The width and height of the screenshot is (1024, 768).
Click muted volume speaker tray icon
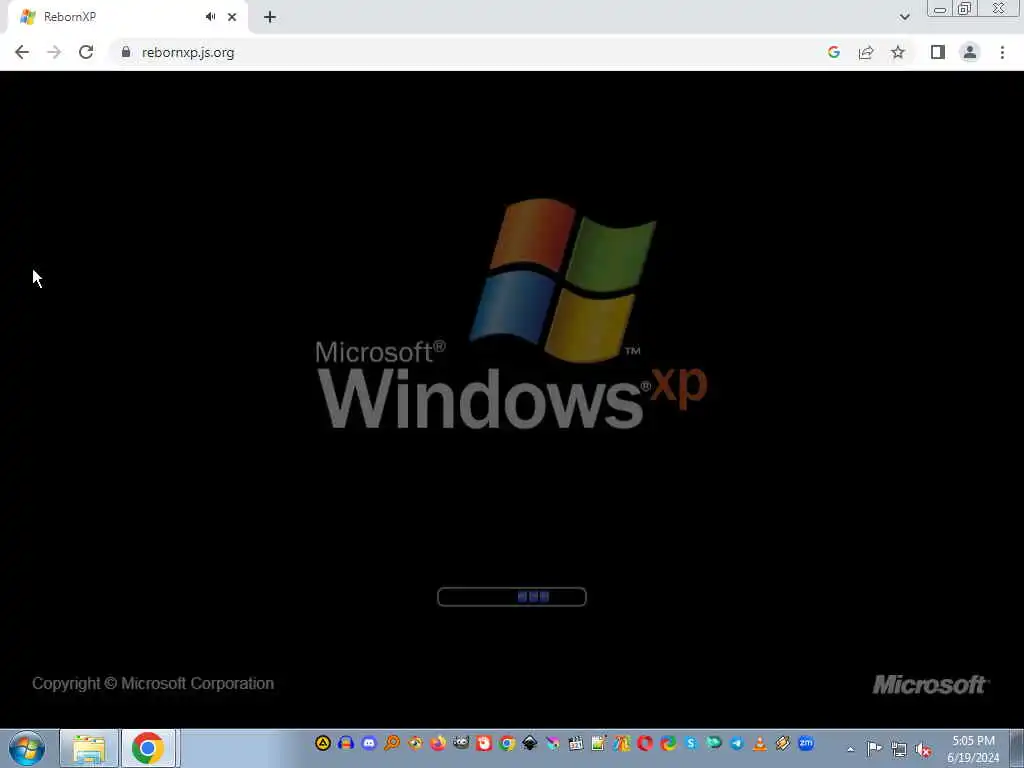pos(923,750)
